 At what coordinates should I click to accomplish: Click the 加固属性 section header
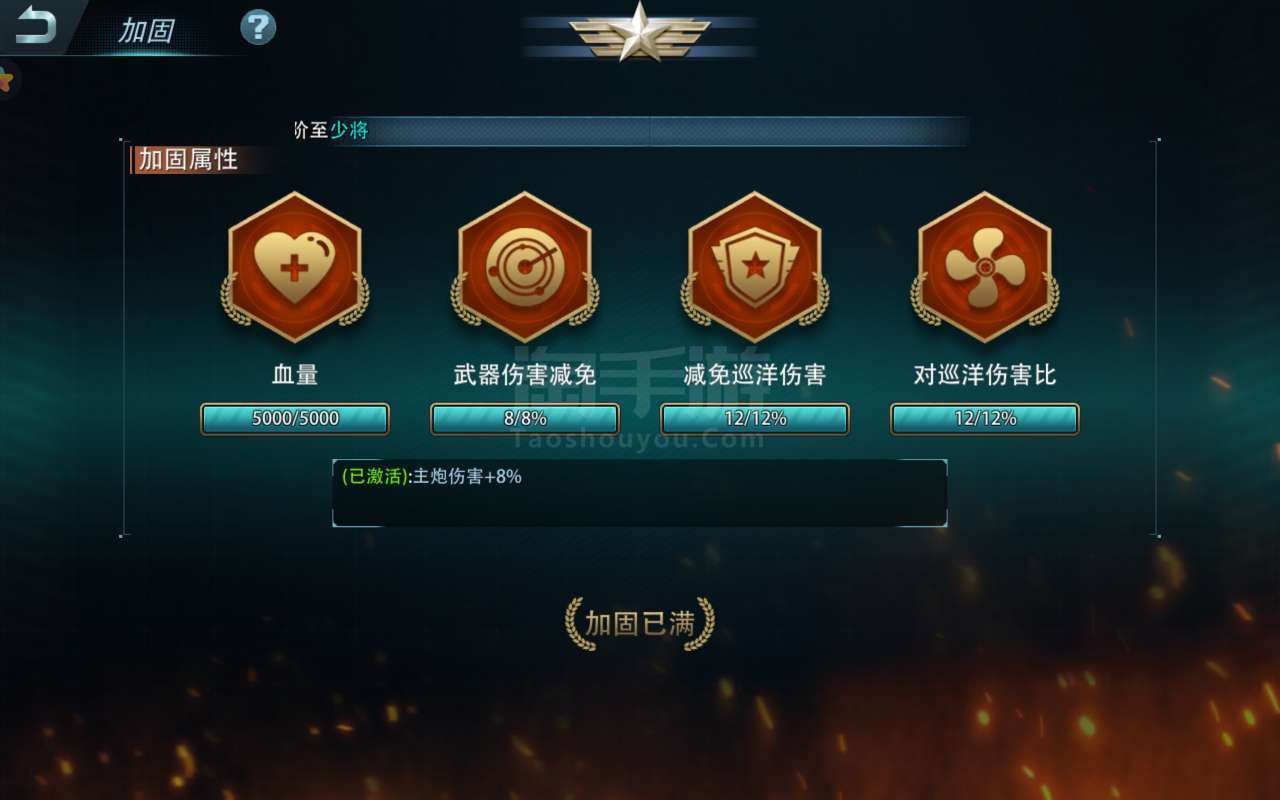point(187,160)
